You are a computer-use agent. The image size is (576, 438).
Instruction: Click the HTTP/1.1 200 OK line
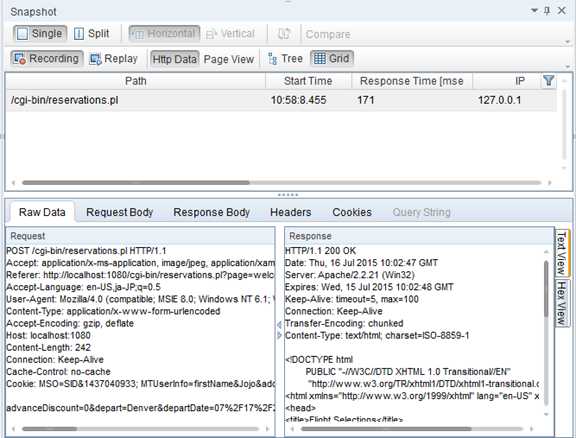click(320, 251)
